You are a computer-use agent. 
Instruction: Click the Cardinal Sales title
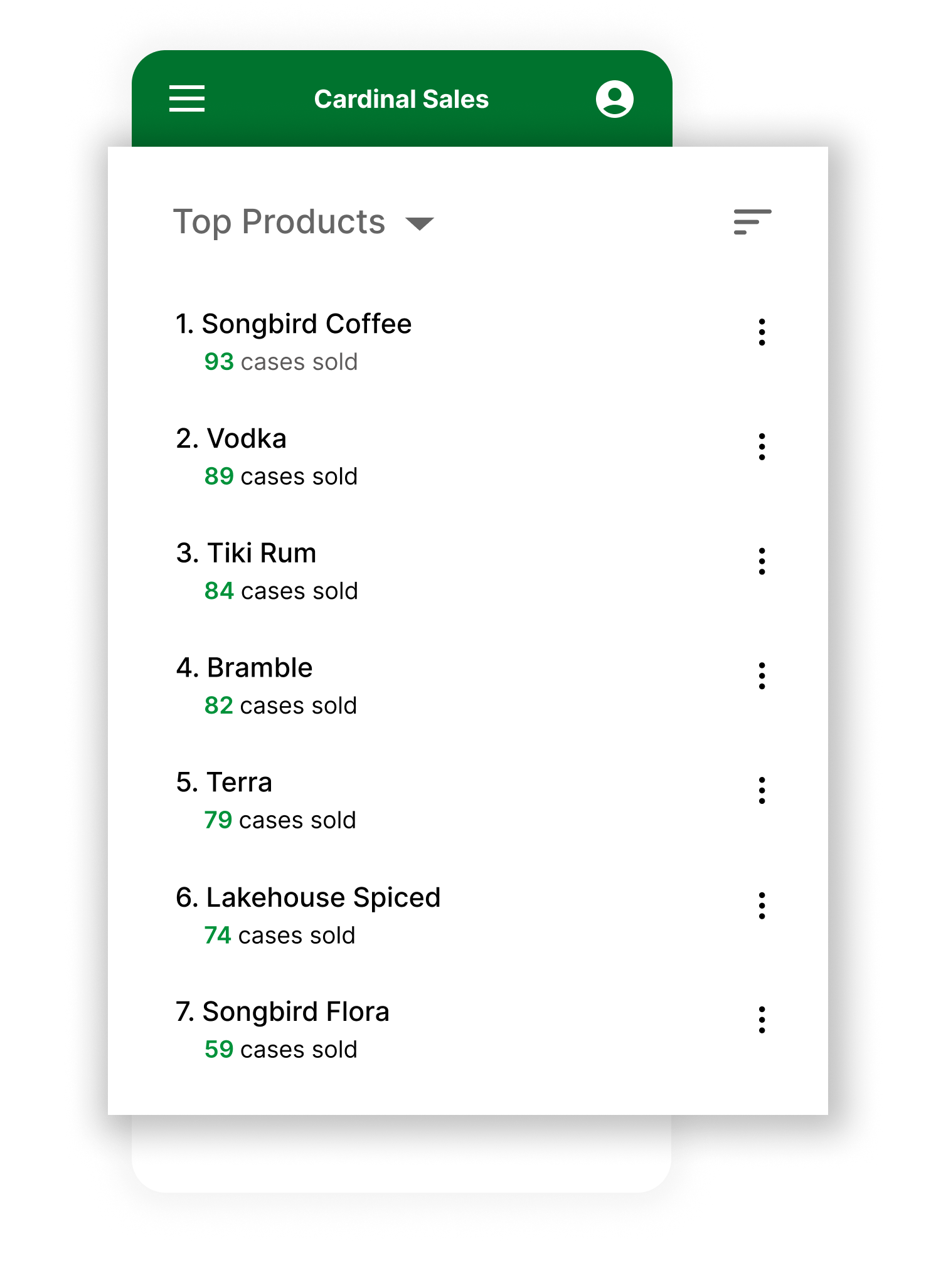point(402,99)
